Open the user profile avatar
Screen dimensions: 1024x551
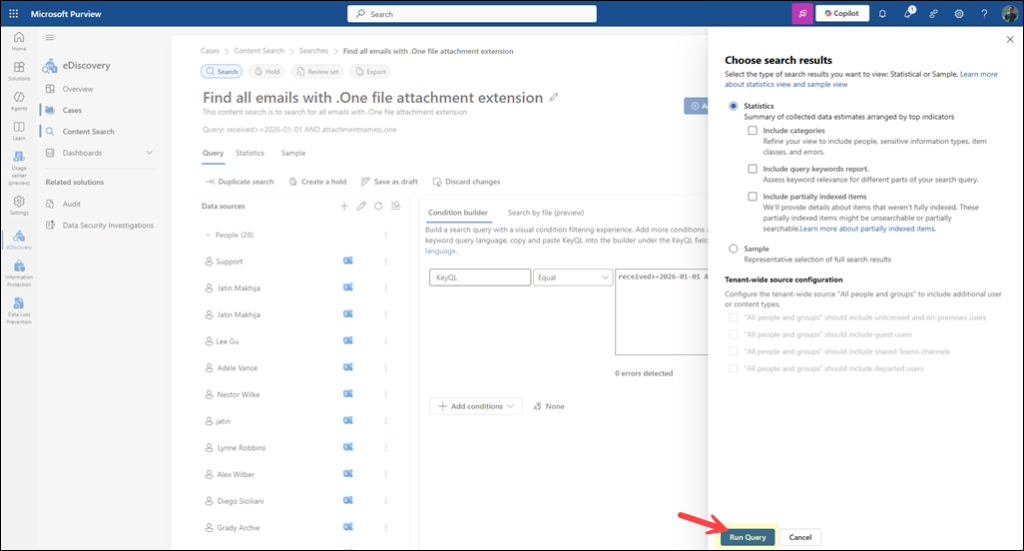pyautogui.click(x=1010, y=14)
